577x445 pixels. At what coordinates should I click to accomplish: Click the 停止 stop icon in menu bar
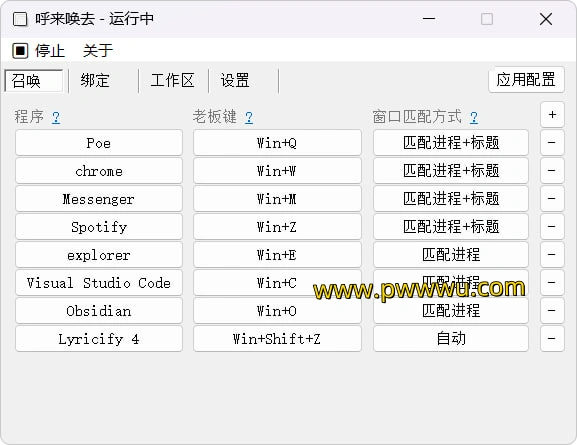pos(20,50)
